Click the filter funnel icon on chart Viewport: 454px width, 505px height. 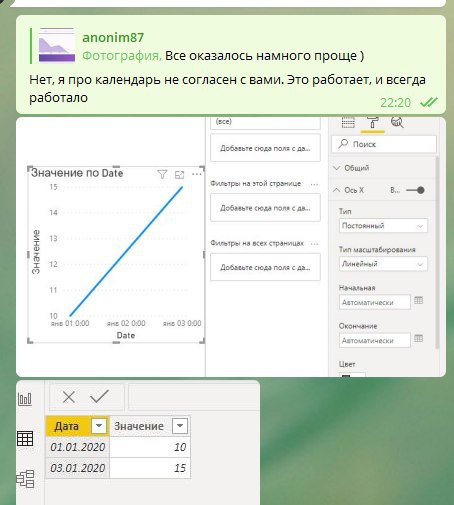tap(162, 174)
